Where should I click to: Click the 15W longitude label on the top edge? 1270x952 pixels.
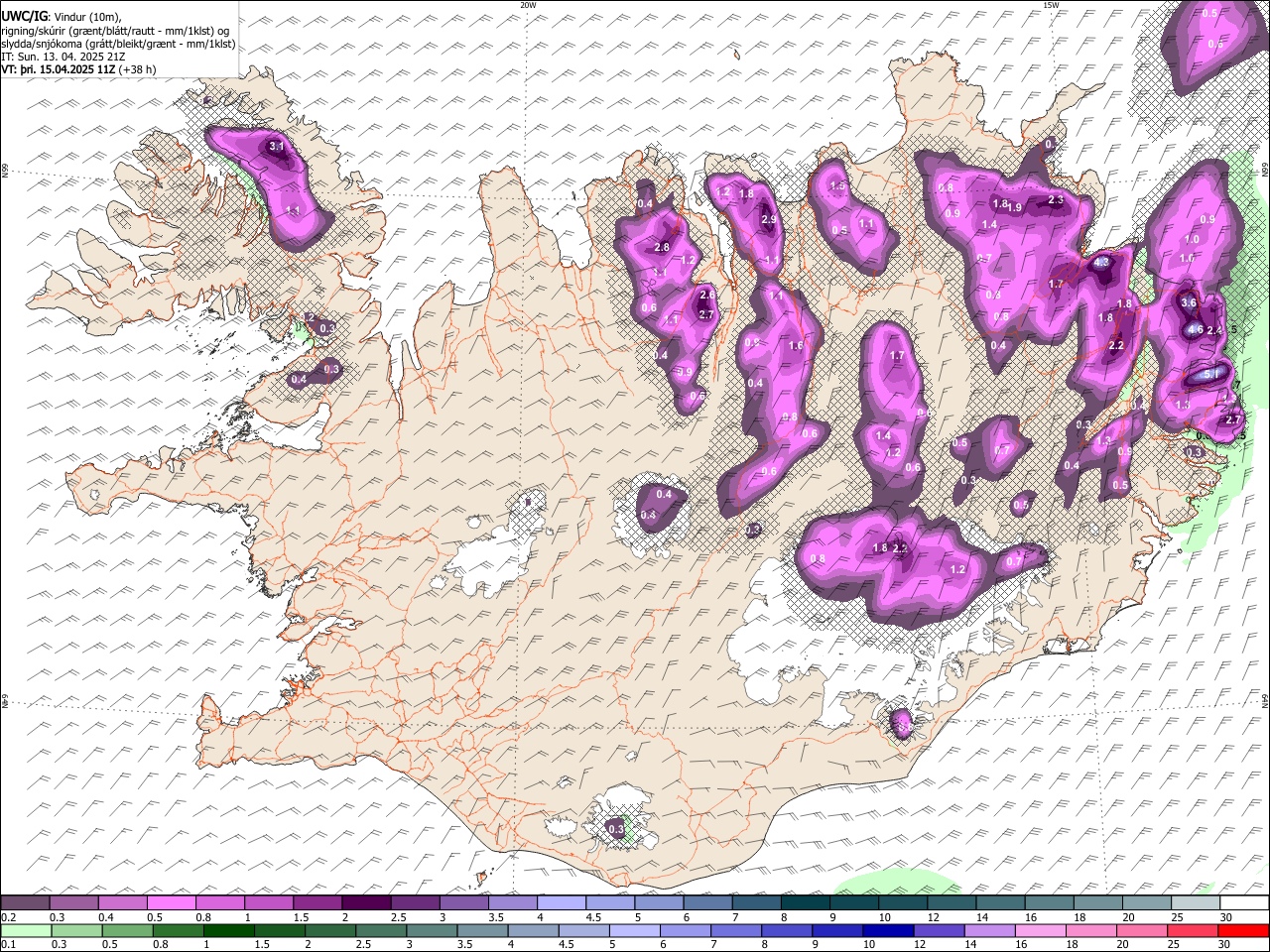coord(1051,5)
